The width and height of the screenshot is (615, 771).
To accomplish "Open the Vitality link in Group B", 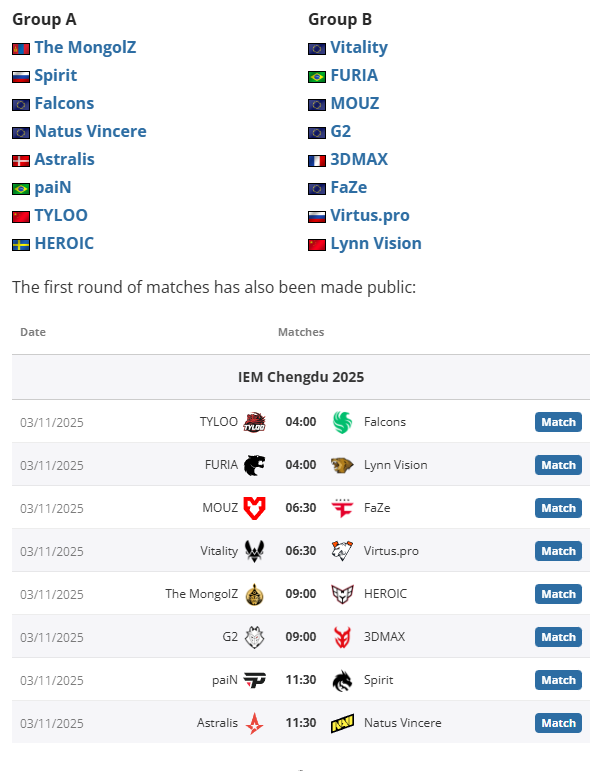I will [359, 47].
